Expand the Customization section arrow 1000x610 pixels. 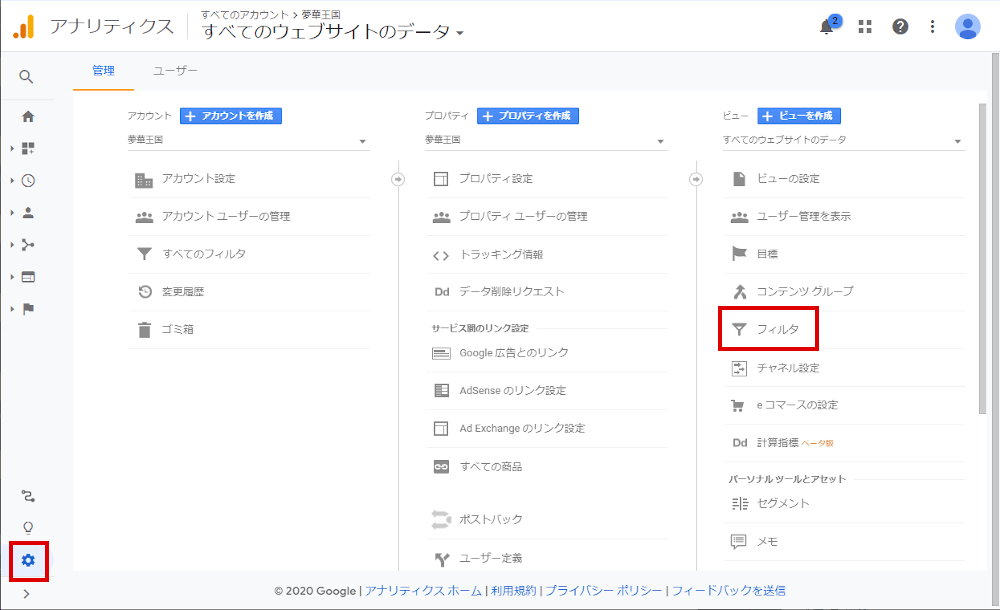pyautogui.click(x=12, y=149)
